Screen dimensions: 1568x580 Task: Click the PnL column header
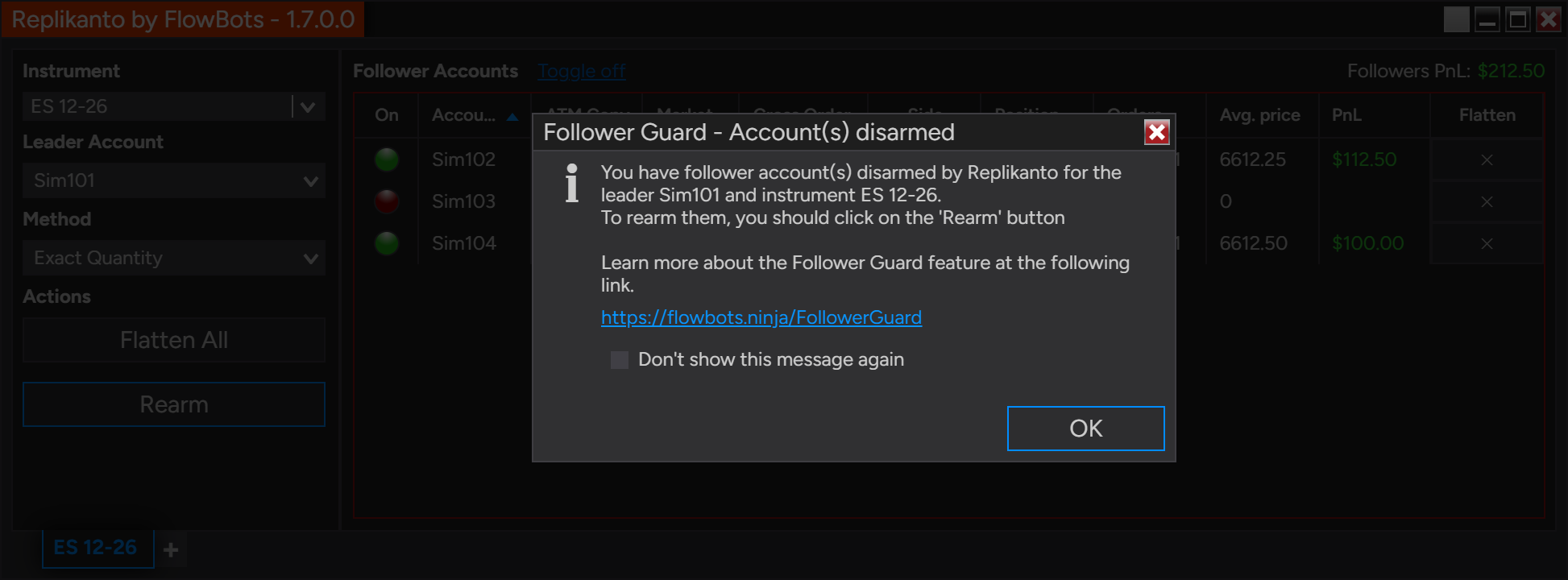(1373, 115)
